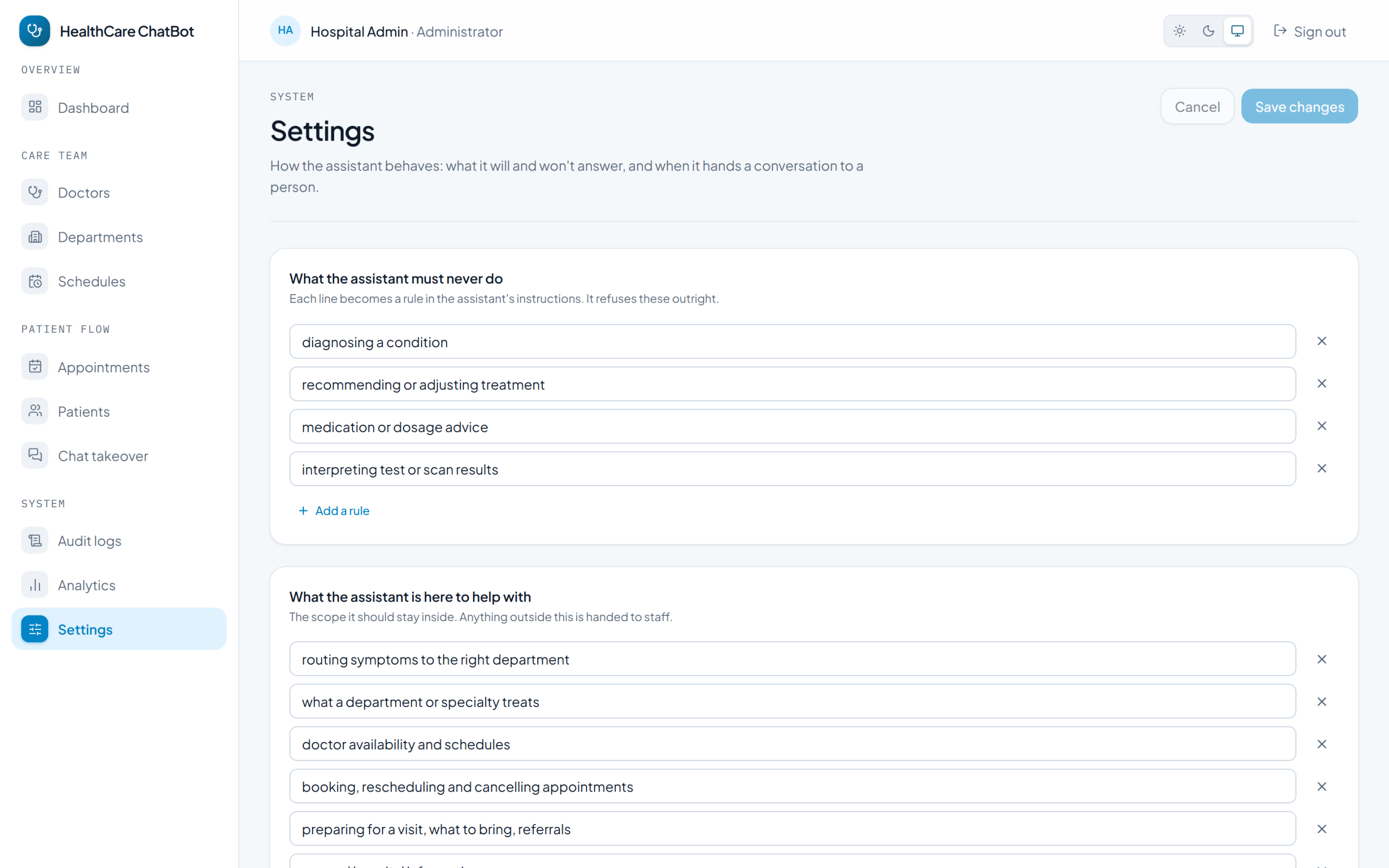Remove 'what a department or specialty treats'

tap(1322, 701)
